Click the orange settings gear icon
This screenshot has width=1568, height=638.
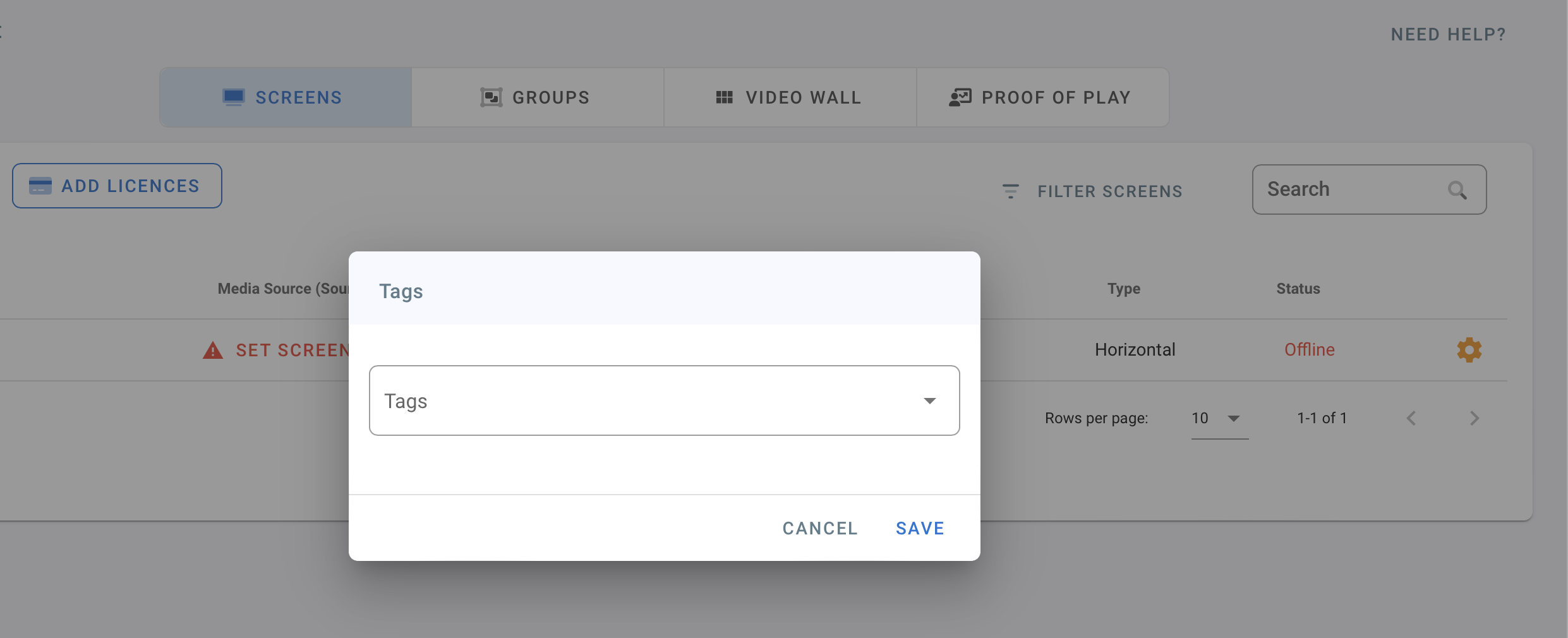(1469, 349)
